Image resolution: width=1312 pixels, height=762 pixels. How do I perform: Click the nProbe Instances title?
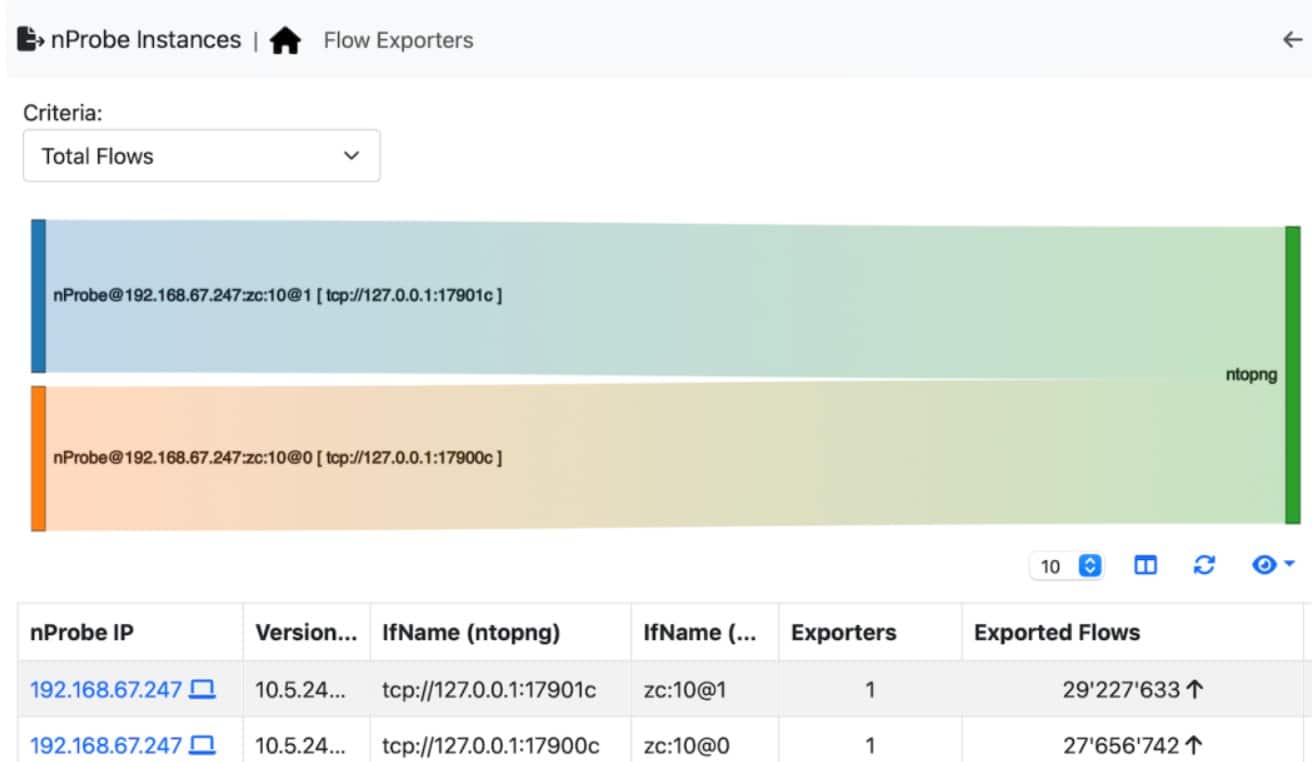click(146, 40)
